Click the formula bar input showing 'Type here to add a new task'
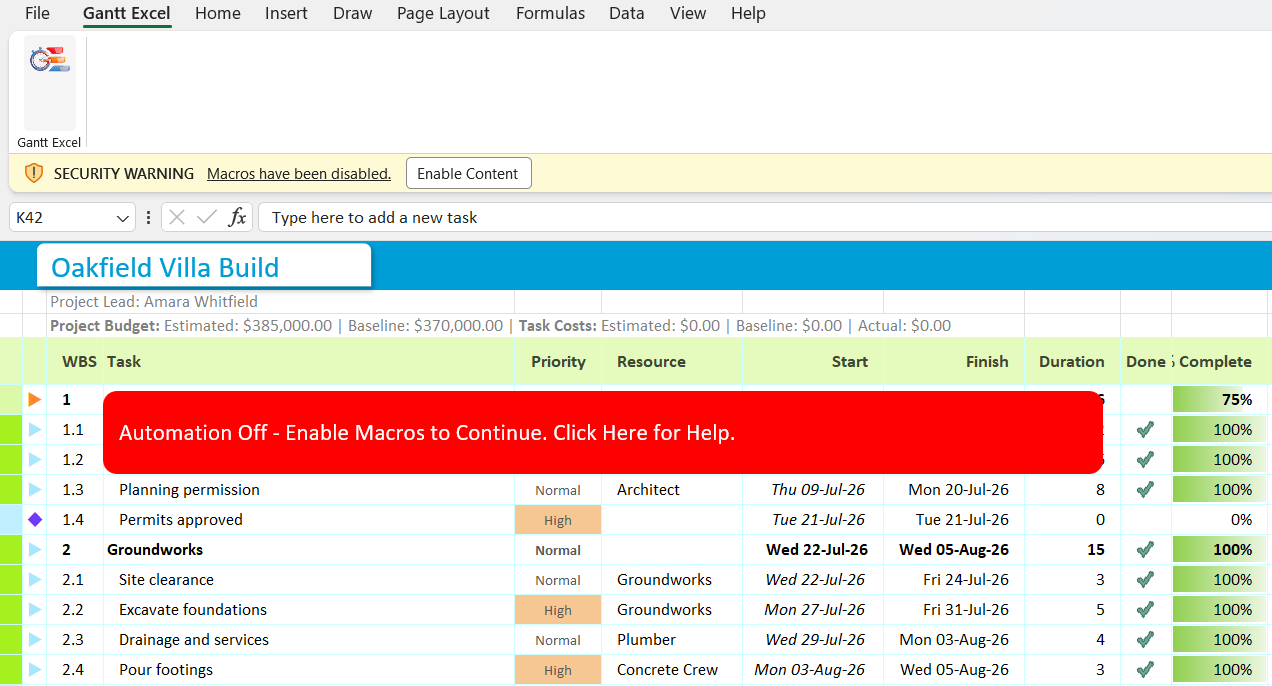This screenshot has width=1272, height=686. [x=765, y=217]
